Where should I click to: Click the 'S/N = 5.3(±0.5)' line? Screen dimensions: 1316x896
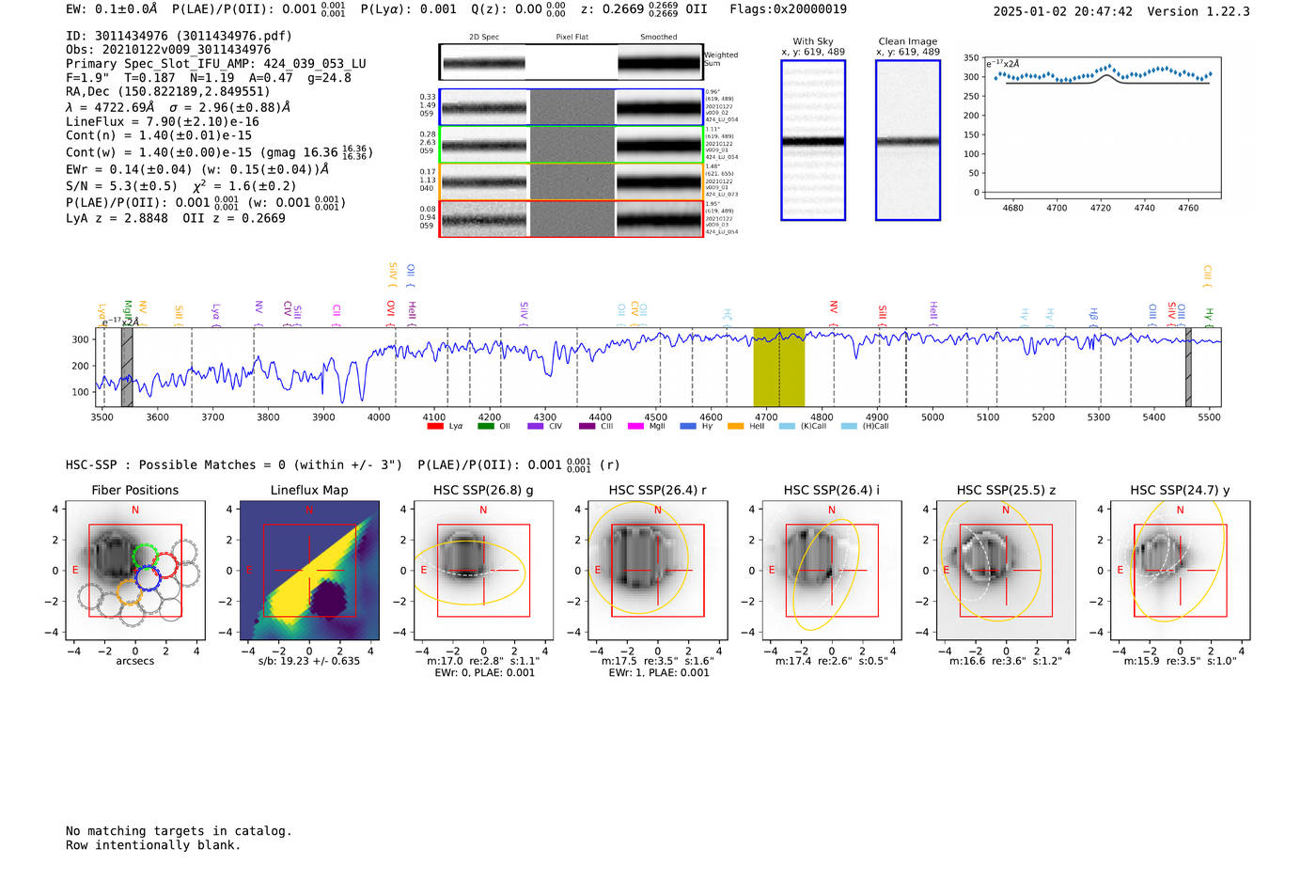[x=181, y=185]
